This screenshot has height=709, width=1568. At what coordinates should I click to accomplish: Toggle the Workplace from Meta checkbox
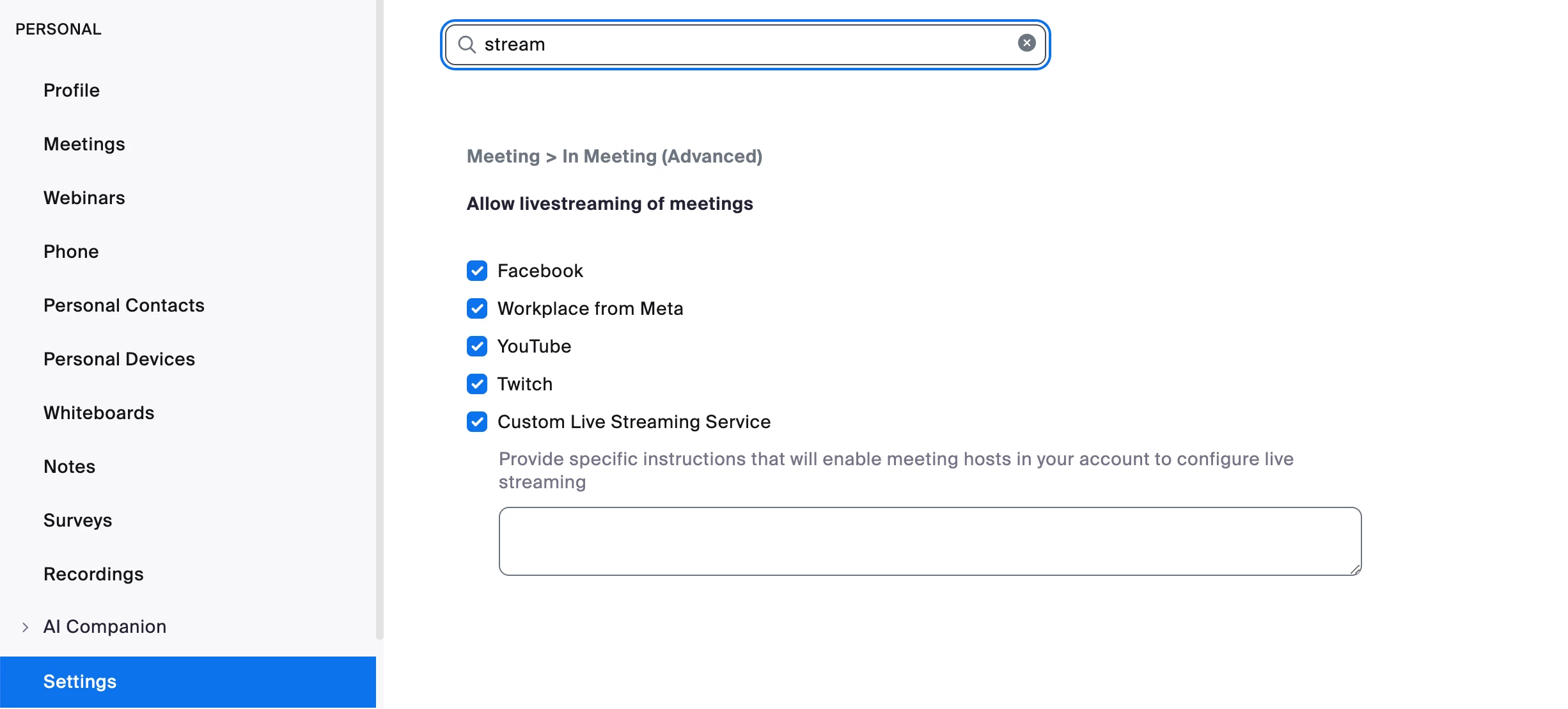coord(476,308)
